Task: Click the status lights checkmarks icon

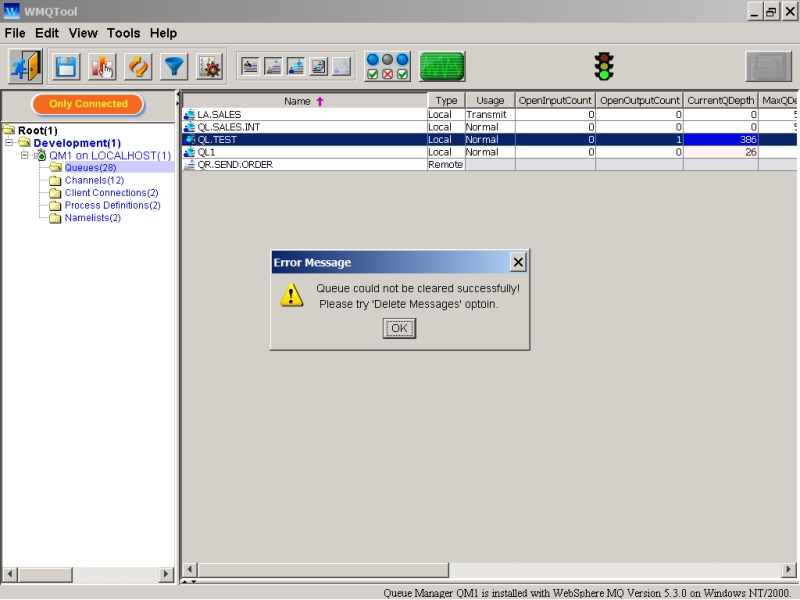Action: point(387,66)
